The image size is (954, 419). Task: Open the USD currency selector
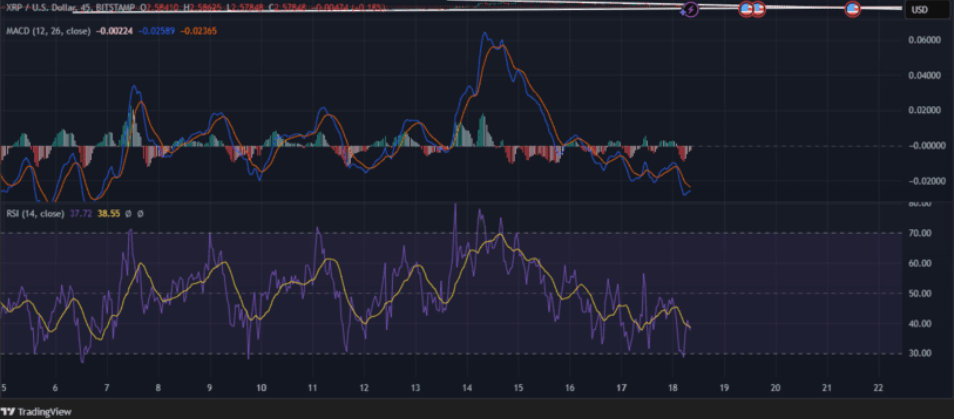coord(921,10)
